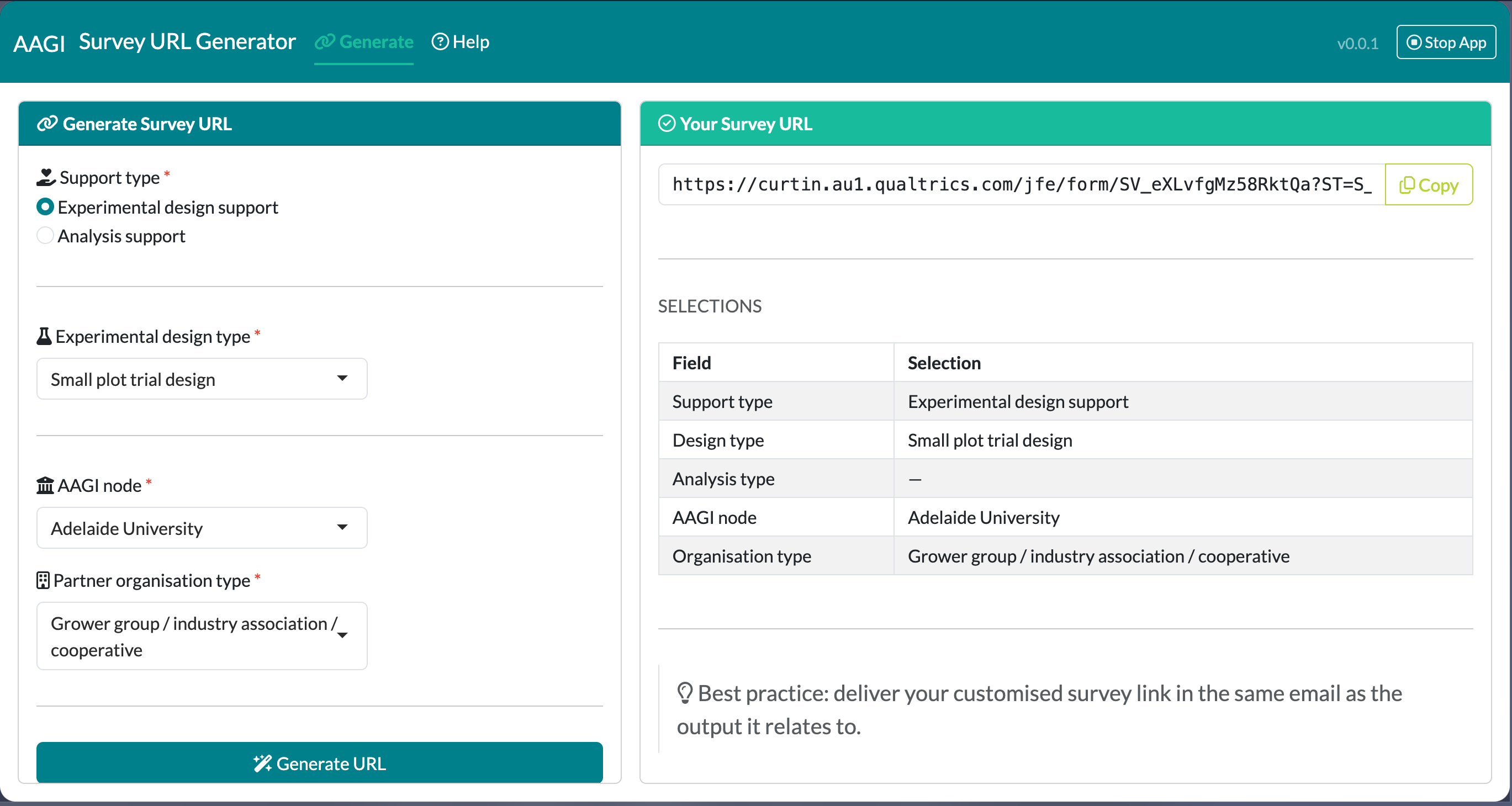Click the institution icon next to AAGI node
Image resolution: width=1512 pixels, height=806 pixels.
45,486
